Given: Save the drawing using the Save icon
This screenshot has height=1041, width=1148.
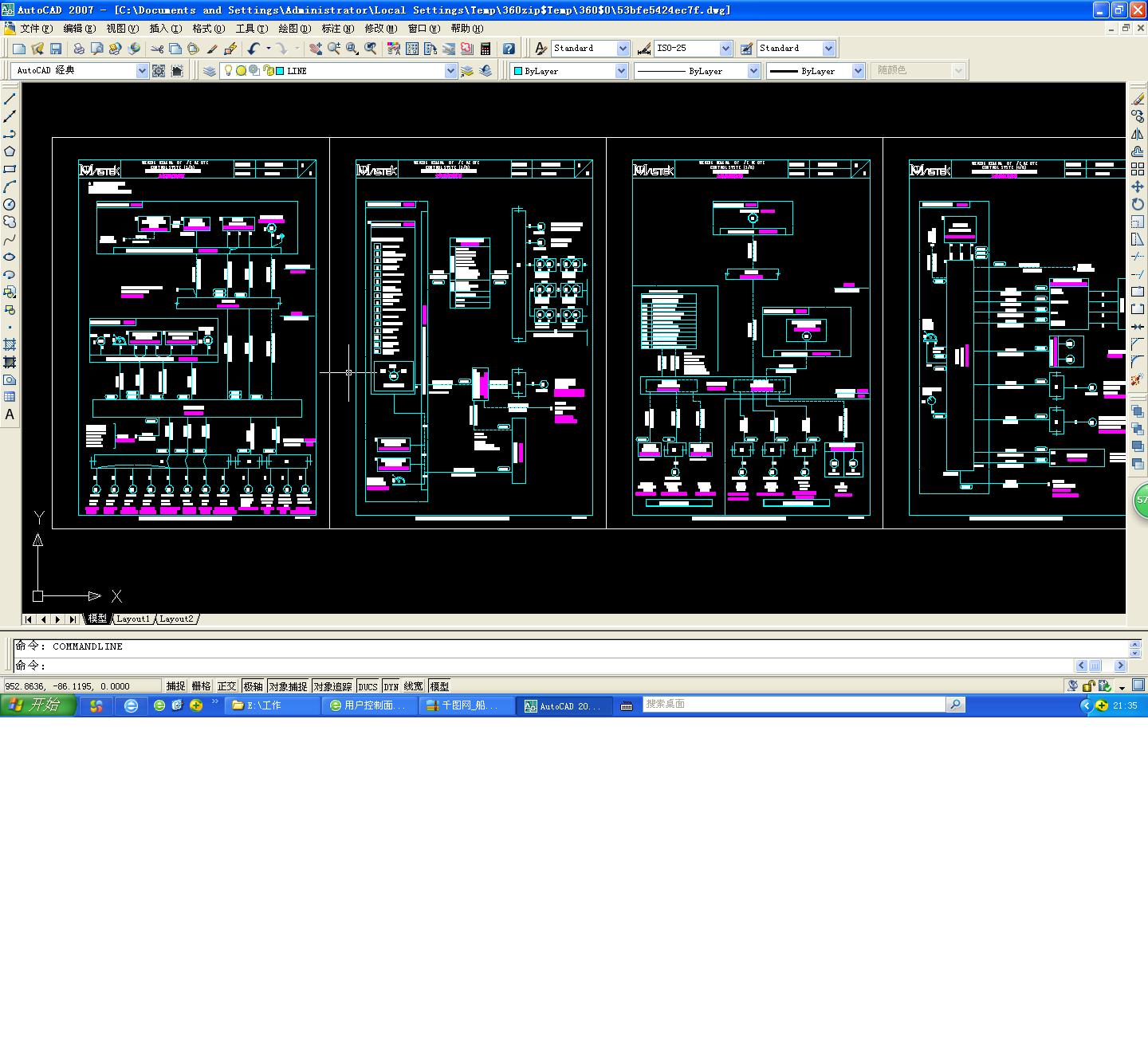Looking at the screenshot, I should pos(55,48).
